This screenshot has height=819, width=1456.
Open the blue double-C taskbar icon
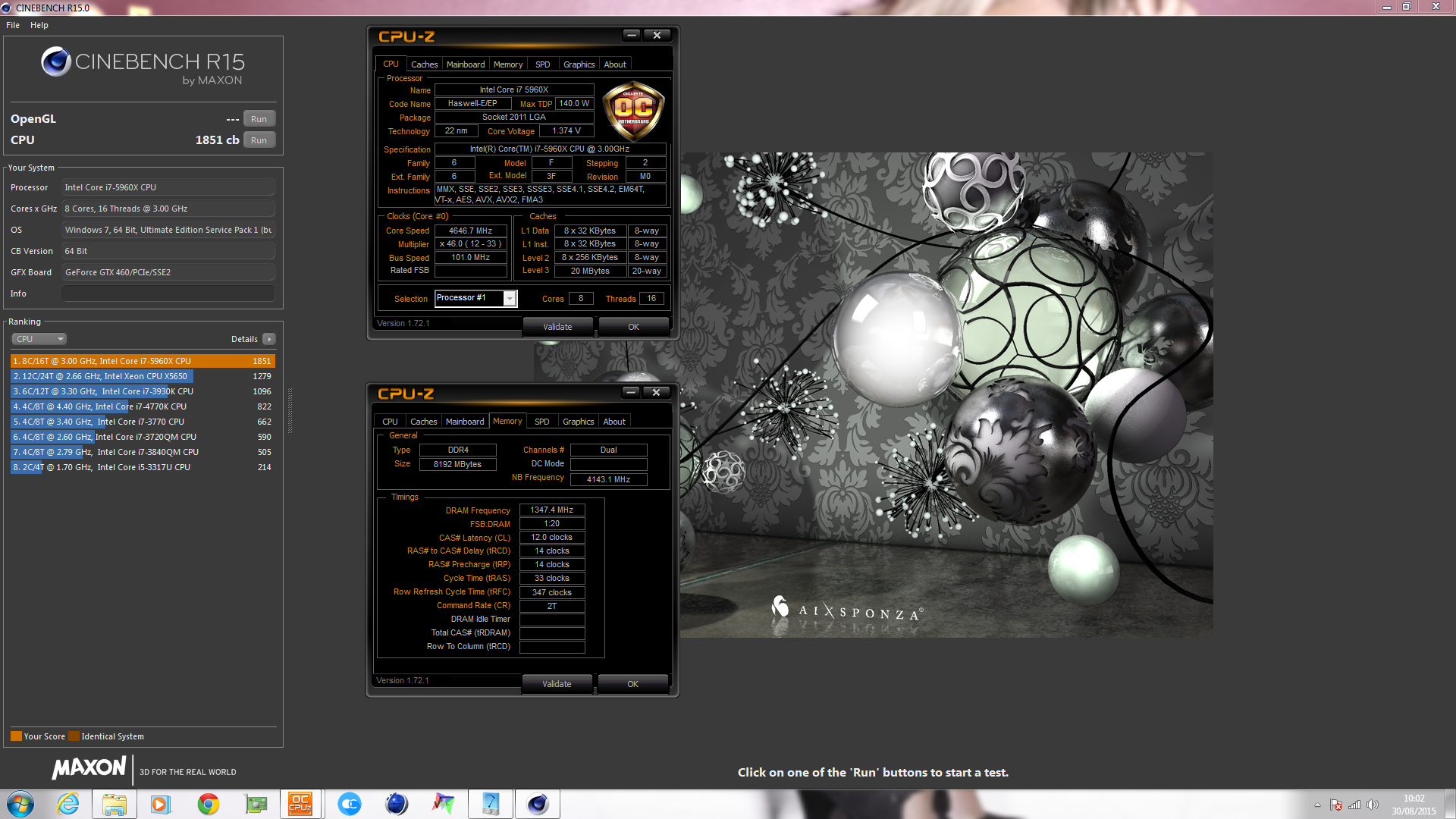(350, 804)
